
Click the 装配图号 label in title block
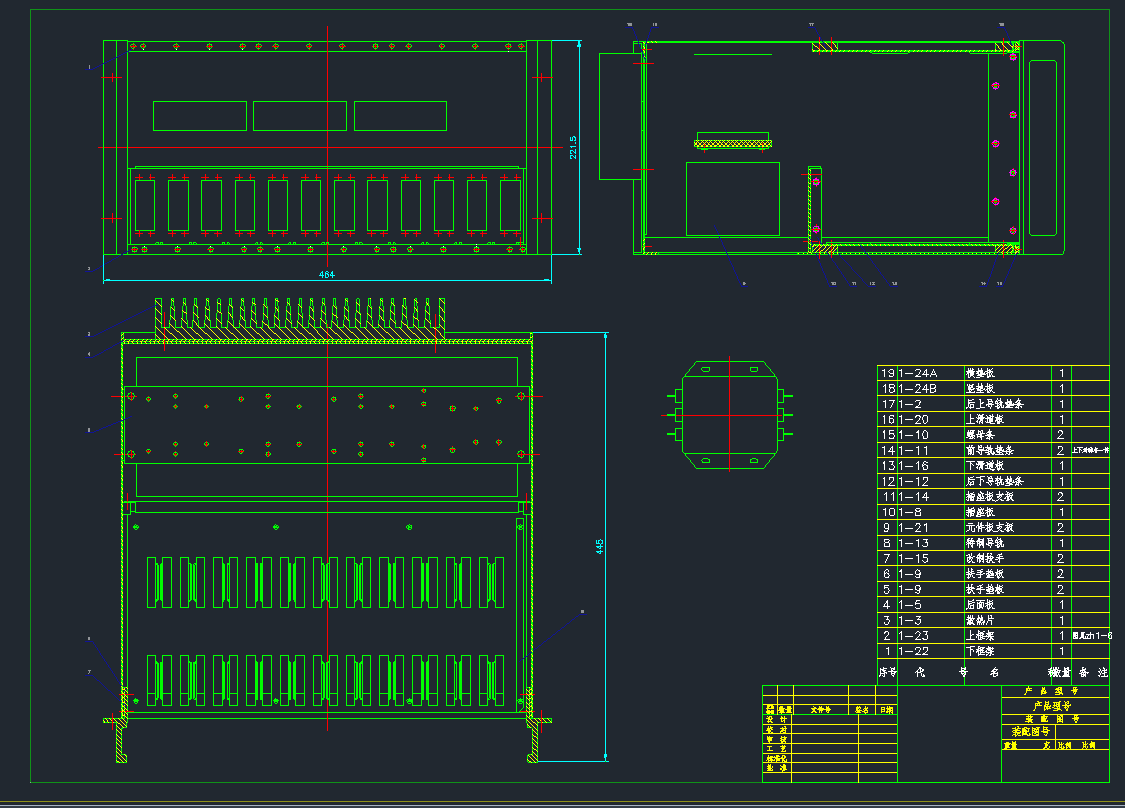click(1030, 732)
